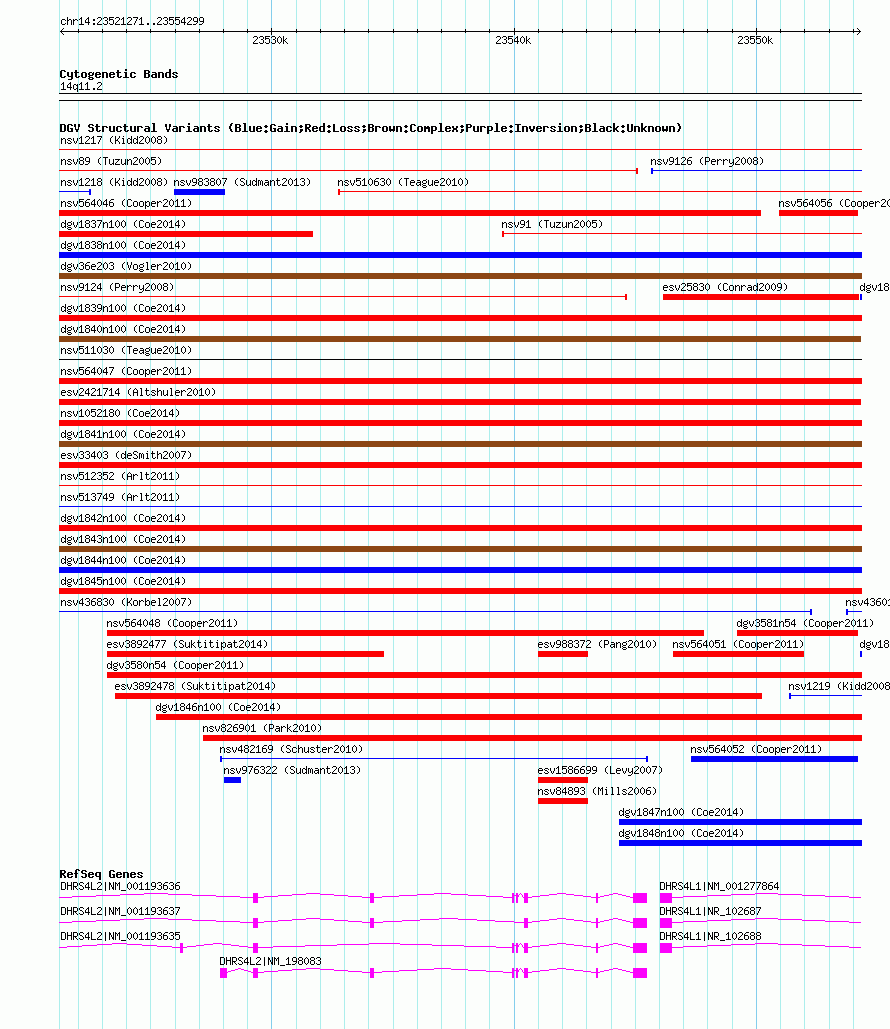This screenshot has width=890, height=1029.
Task: Open transcript DHRS4L1|NR_102687
Action: [x=710, y=912]
